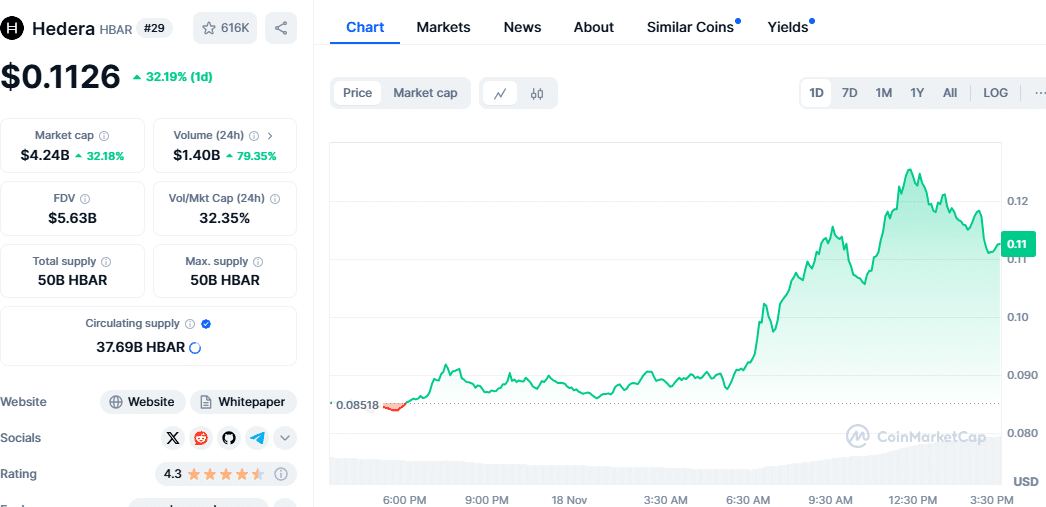Click the 4.3 star rating
Viewport: 1046px width, 507px height.
tap(214, 474)
